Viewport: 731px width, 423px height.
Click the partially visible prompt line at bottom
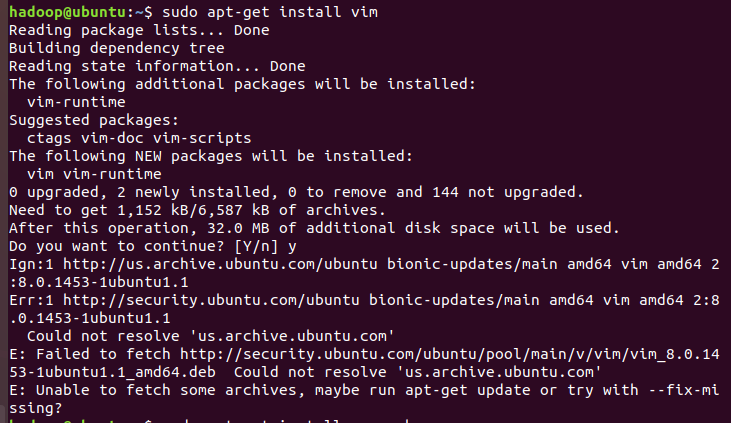point(210,421)
